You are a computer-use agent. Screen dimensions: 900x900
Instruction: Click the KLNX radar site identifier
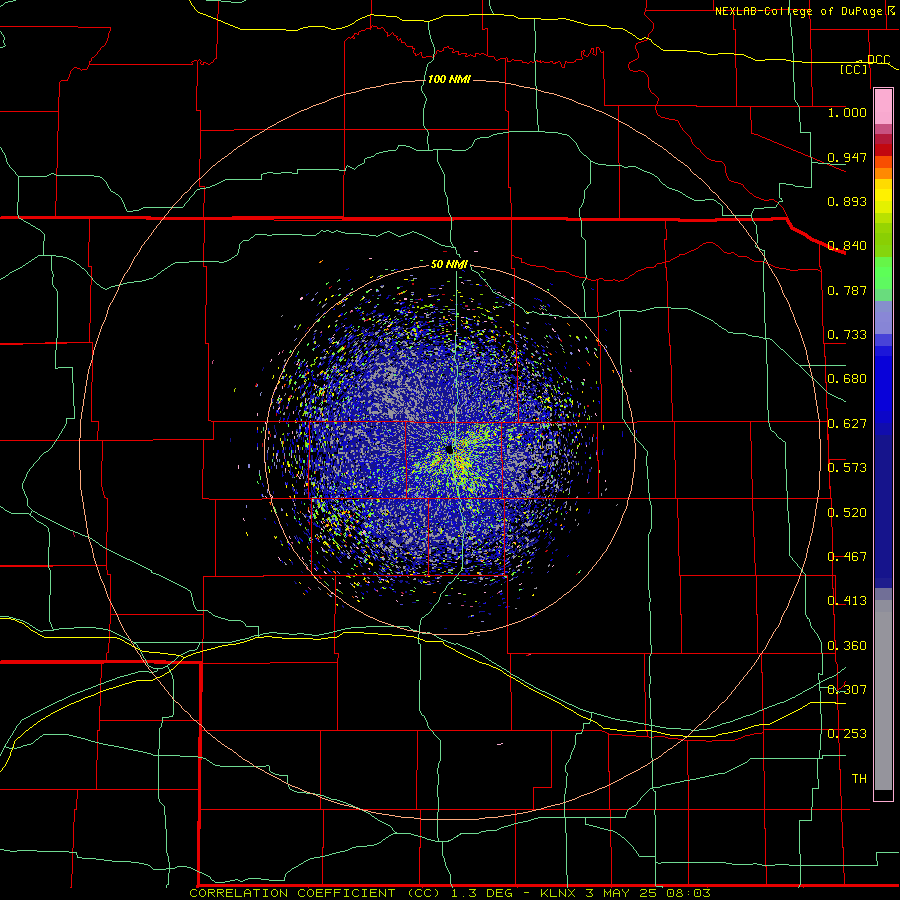click(x=557, y=893)
